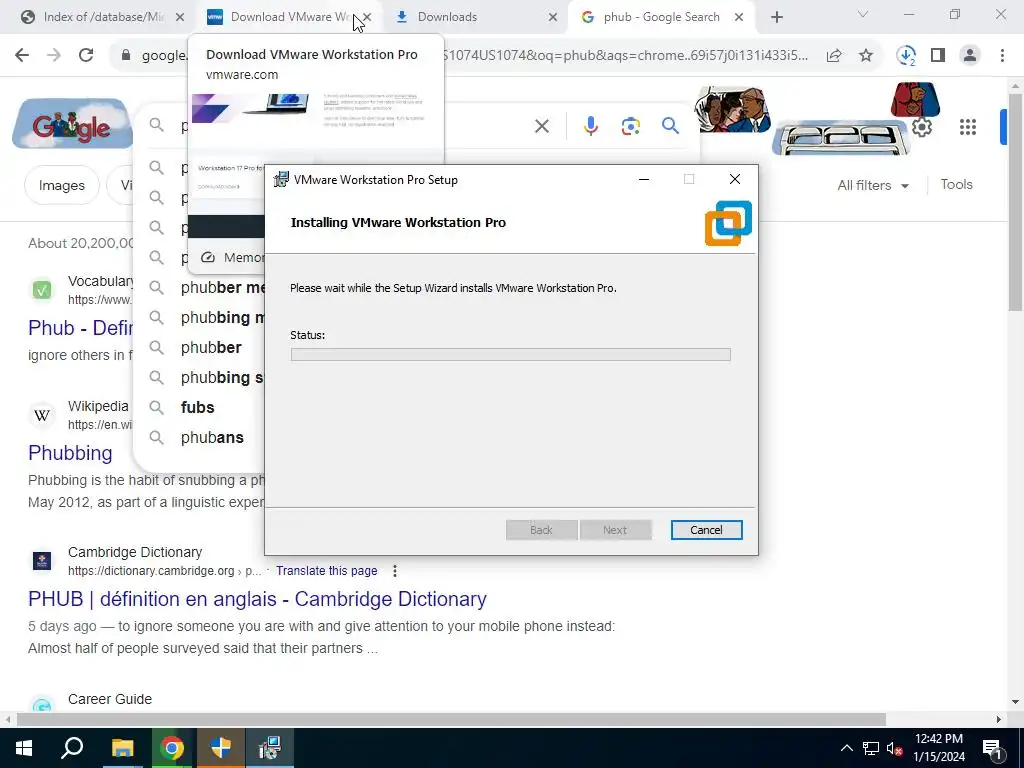Open Cambridge result three-dot options
This screenshot has height=768, width=1024.
[394, 571]
